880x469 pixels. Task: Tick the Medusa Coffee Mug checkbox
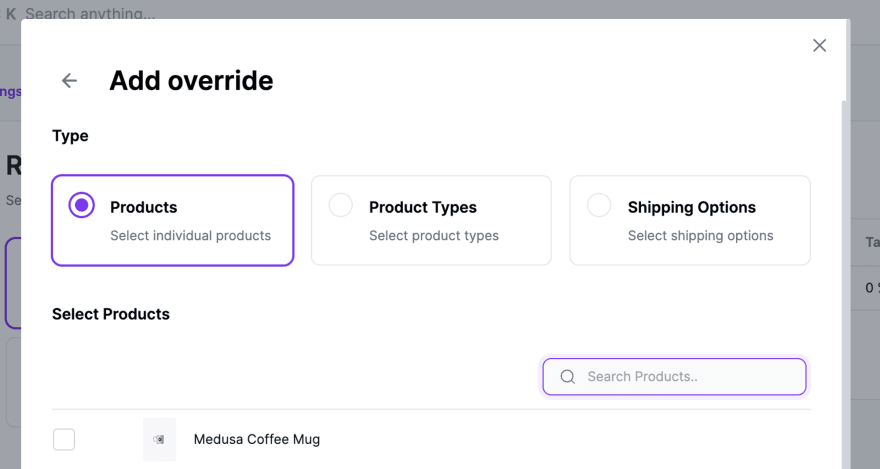(64, 439)
